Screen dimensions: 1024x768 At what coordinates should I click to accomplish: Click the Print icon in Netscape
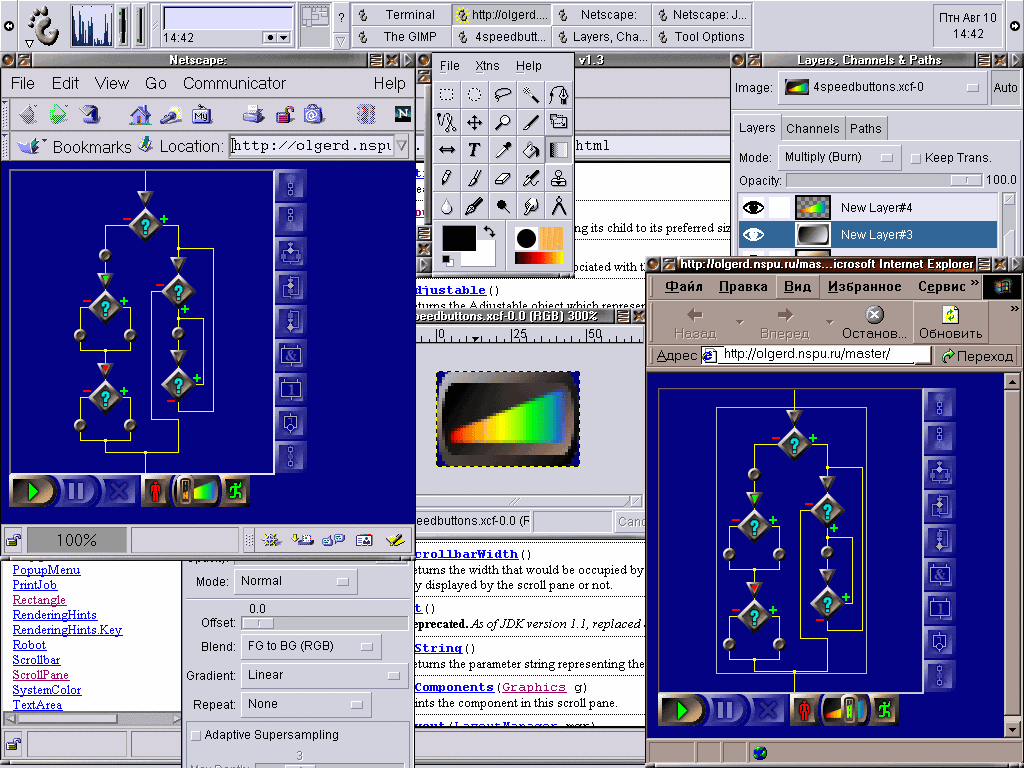point(253,115)
